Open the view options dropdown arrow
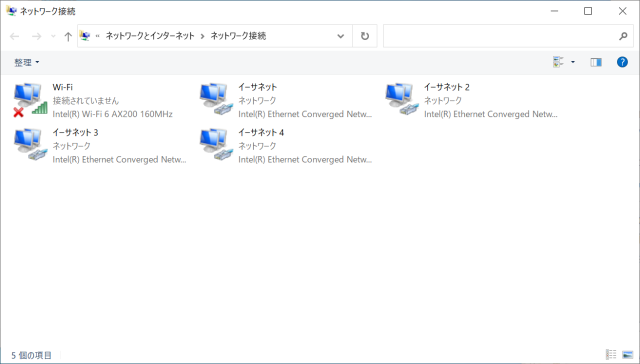640x364 pixels. click(x=573, y=62)
